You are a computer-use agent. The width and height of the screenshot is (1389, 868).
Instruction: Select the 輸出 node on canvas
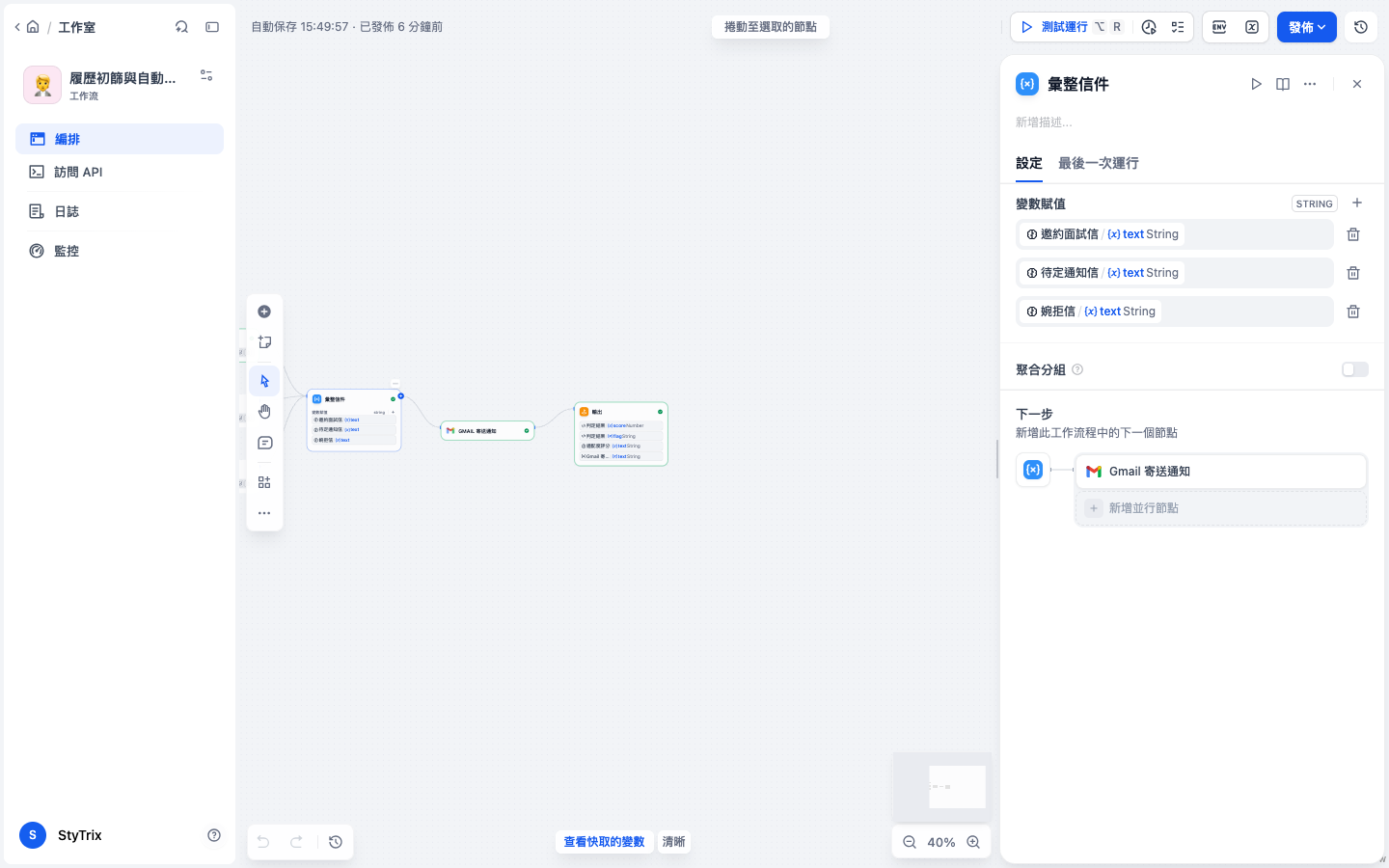[x=621, y=434]
